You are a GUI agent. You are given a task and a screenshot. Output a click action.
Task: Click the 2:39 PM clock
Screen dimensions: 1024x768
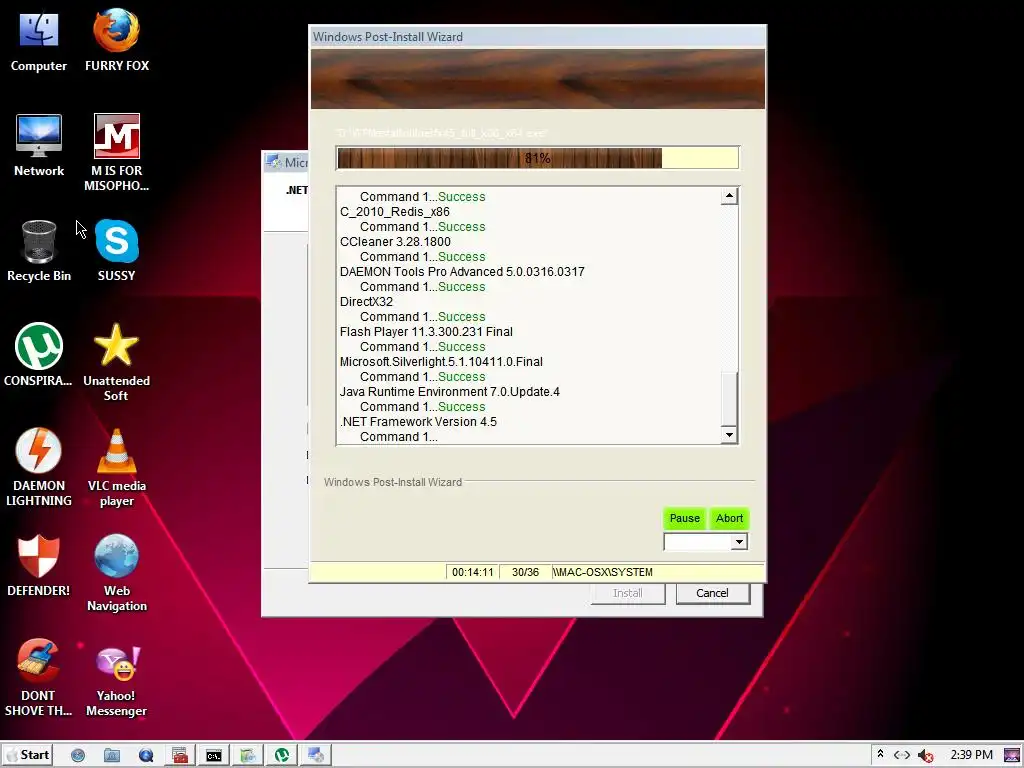[971, 755]
